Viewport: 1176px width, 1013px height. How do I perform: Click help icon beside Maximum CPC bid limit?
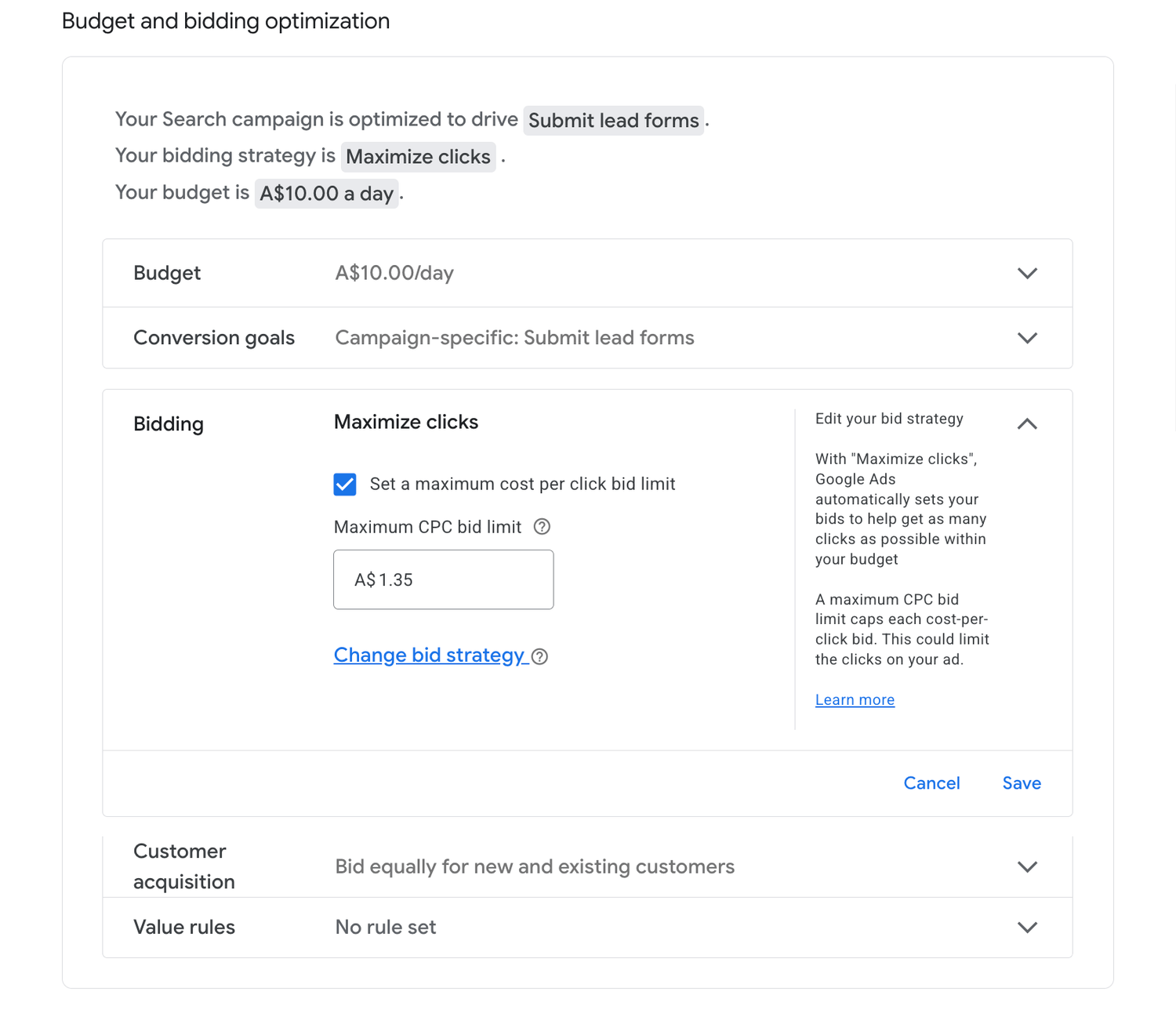[542, 527]
